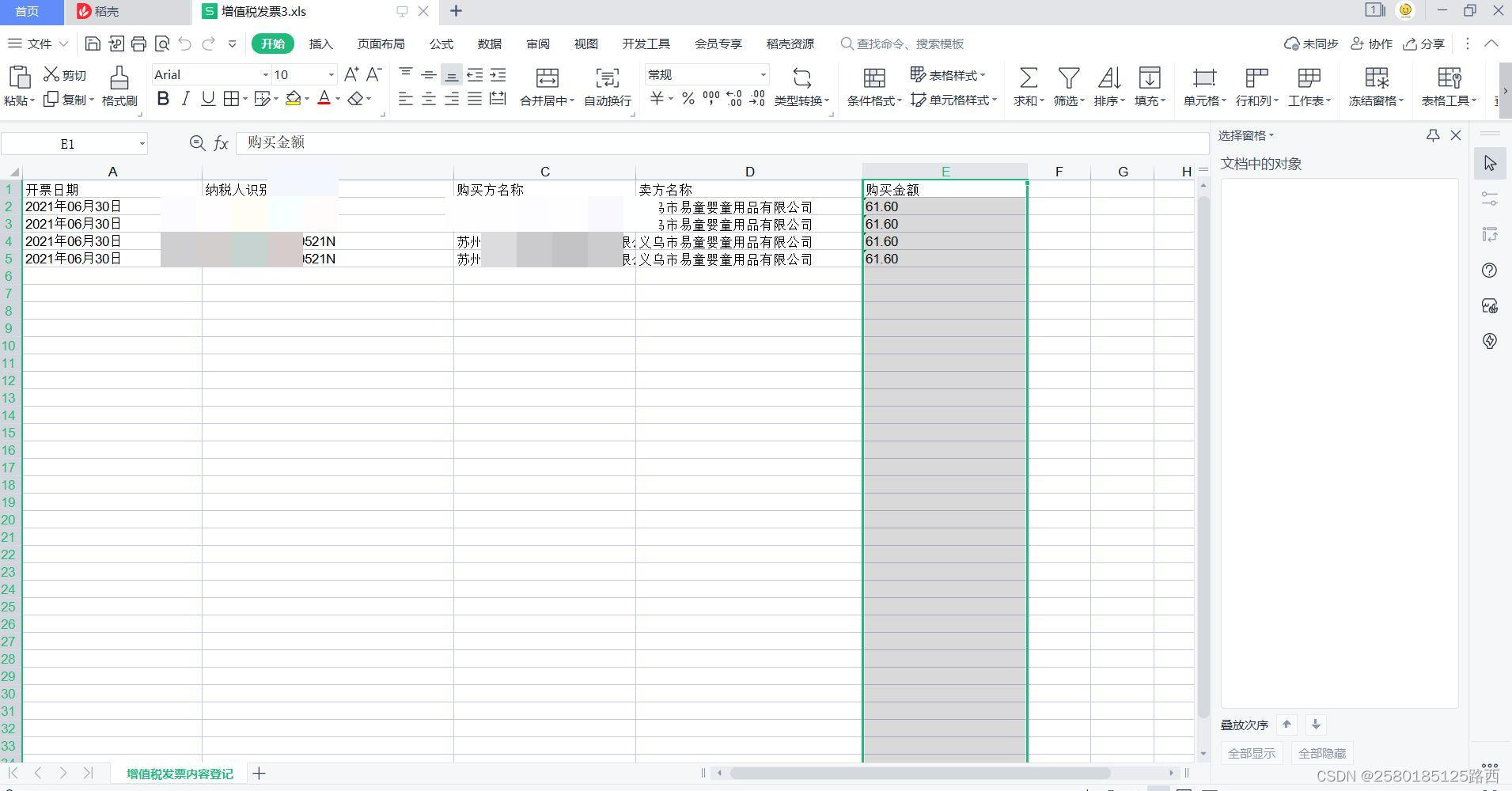Switch to the 公式 ribbon tab

click(441, 44)
